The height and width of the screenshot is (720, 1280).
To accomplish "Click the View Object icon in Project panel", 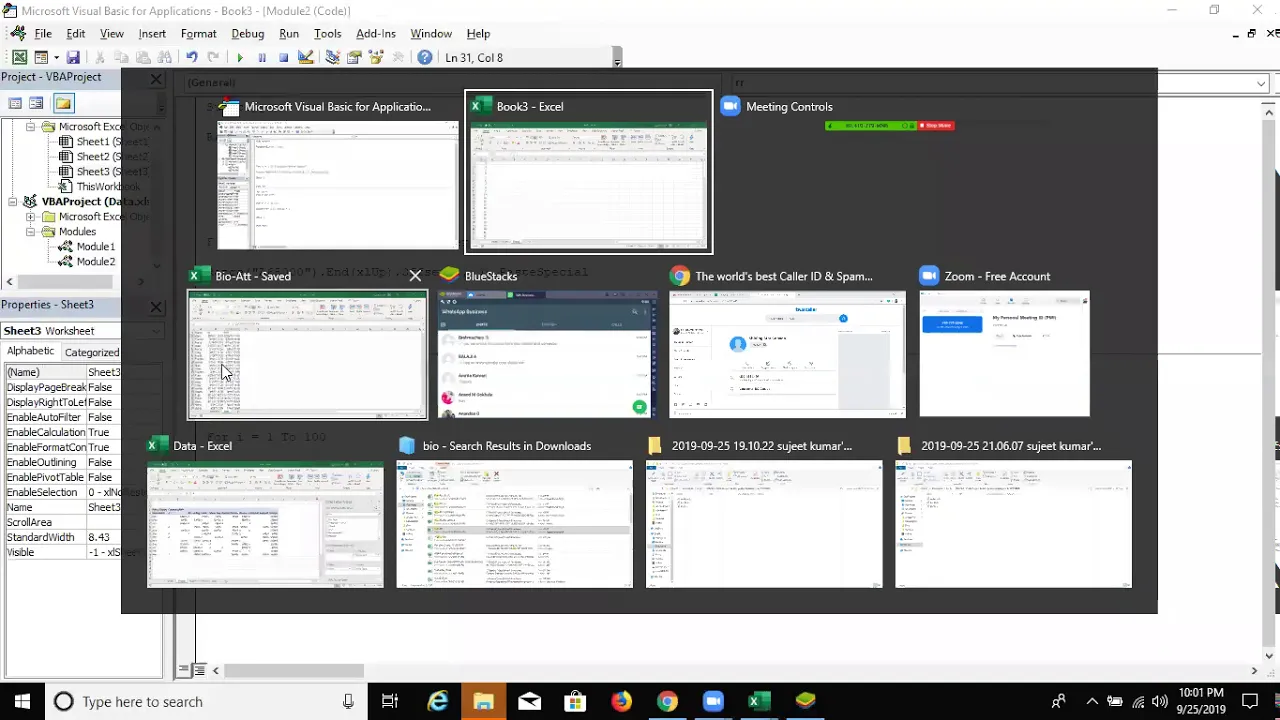I will click(x=36, y=103).
